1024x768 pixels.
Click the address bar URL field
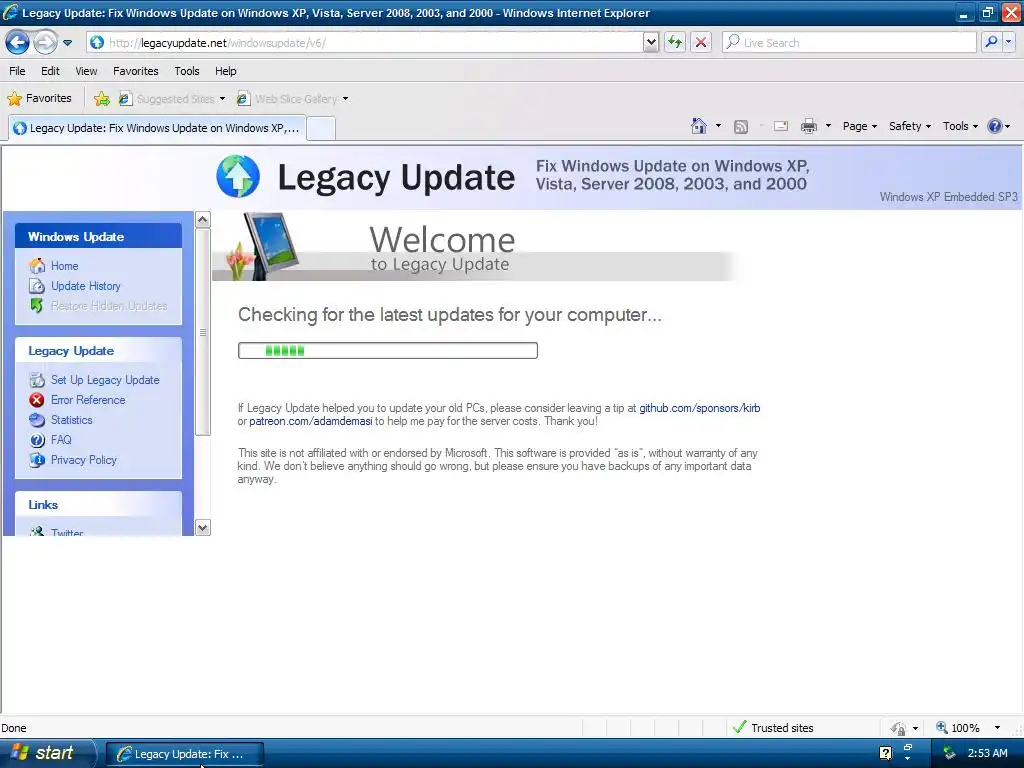tap(364, 43)
